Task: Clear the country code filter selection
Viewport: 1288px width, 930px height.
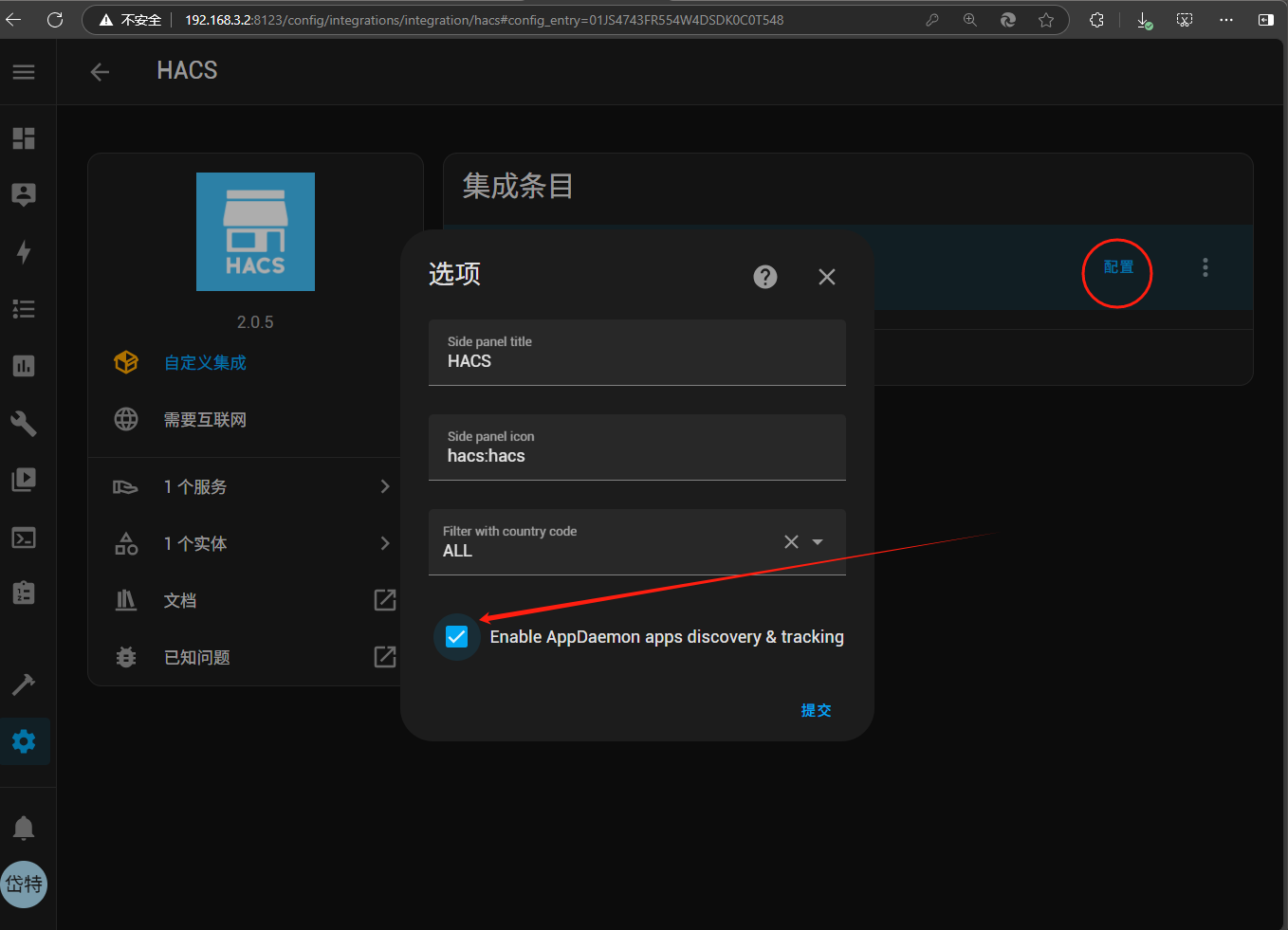Action: click(791, 542)
